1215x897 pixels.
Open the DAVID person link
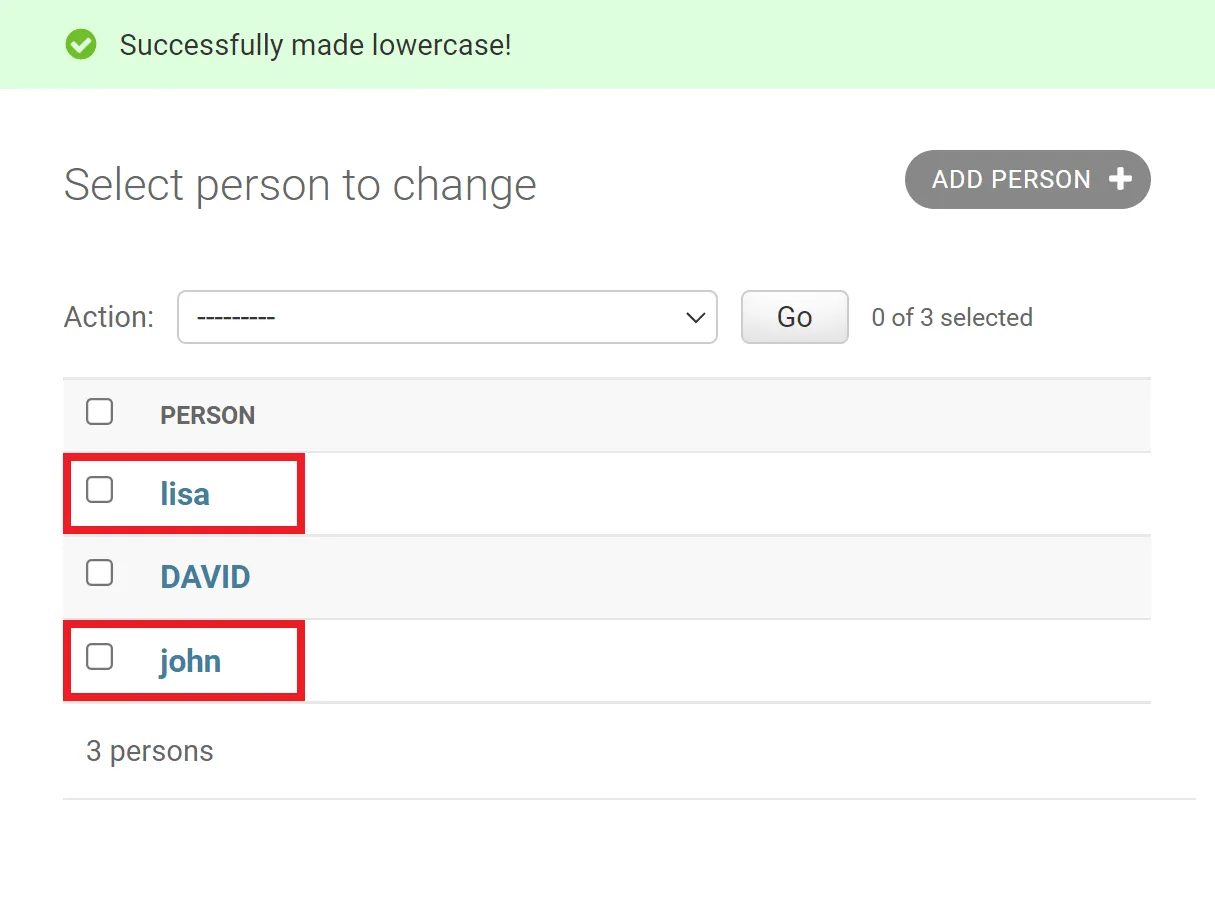click(205, 577)
